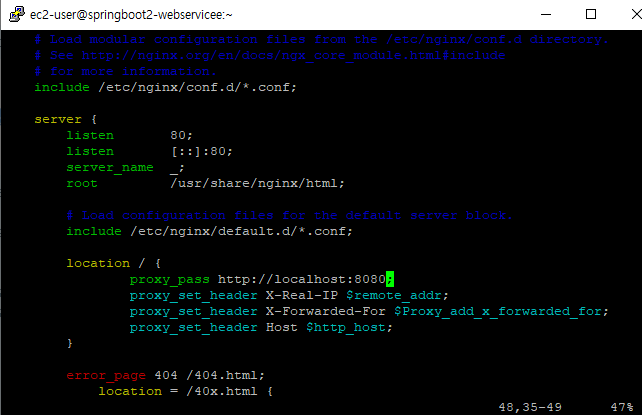Click the comment line starting '# Load modular configuration'
The width and height of the screenshot is (642, 415).
(x=321, y=40)
